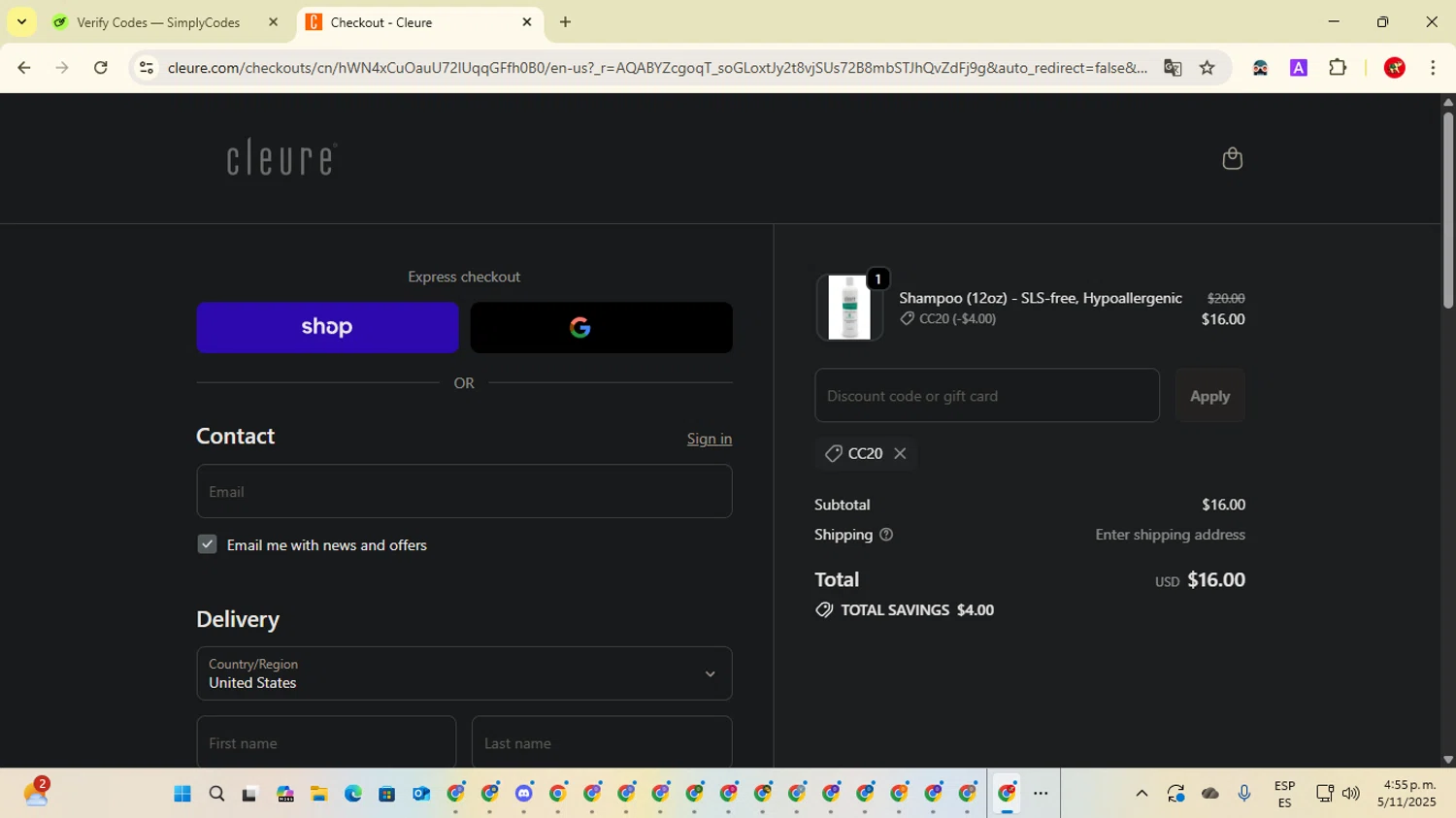1456x818 pixels.
Task: Click the Shampoo product thumbnail
Action: click(x=849, y=308)
